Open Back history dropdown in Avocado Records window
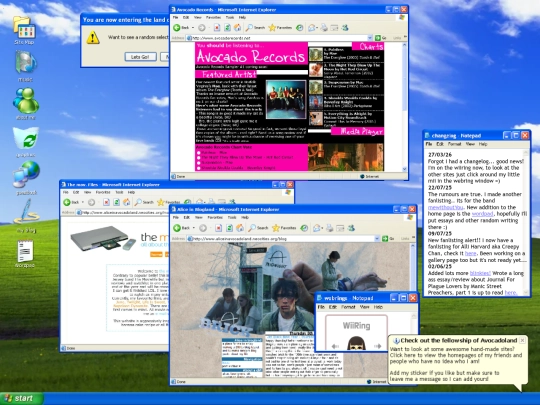Viewport: 540px width, 405px height. coord(193,28)
